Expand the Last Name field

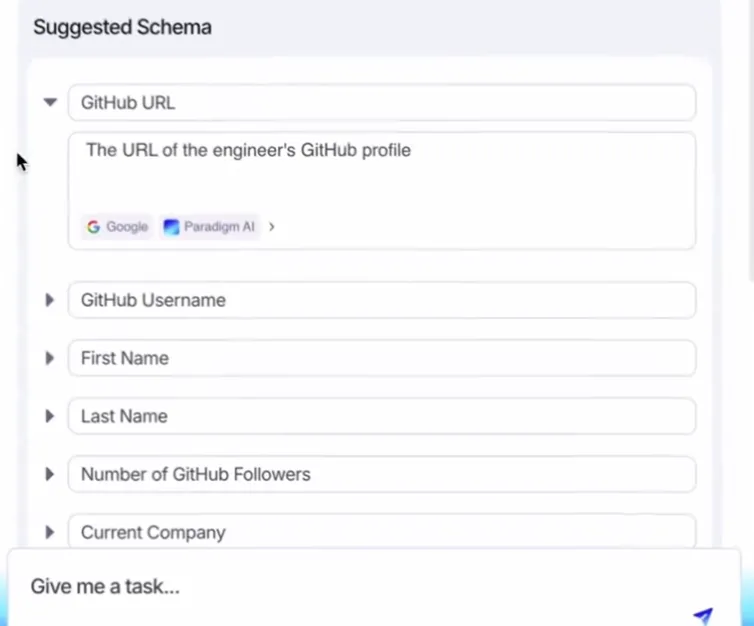click(x=49, y=416)
